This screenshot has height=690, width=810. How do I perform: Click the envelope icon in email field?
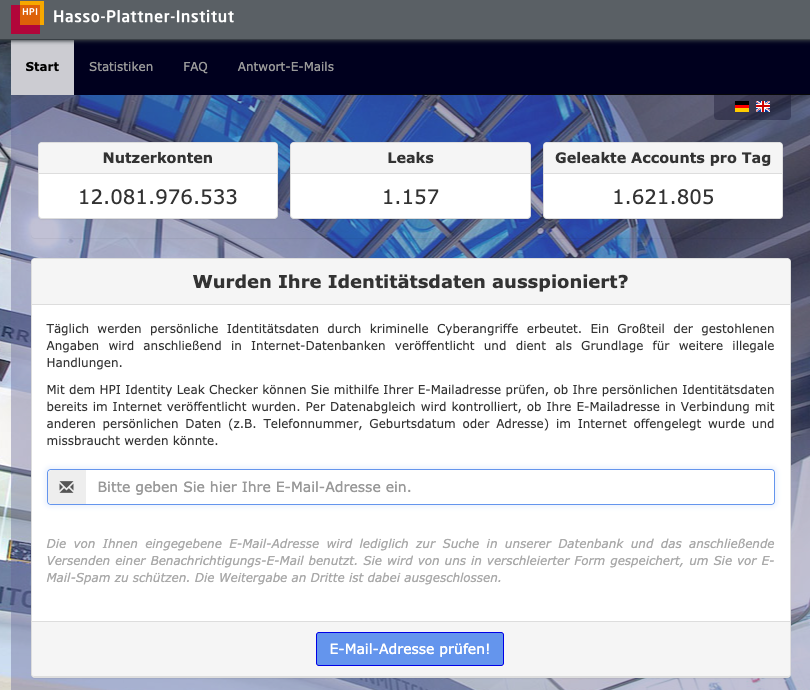pos(67,487)
